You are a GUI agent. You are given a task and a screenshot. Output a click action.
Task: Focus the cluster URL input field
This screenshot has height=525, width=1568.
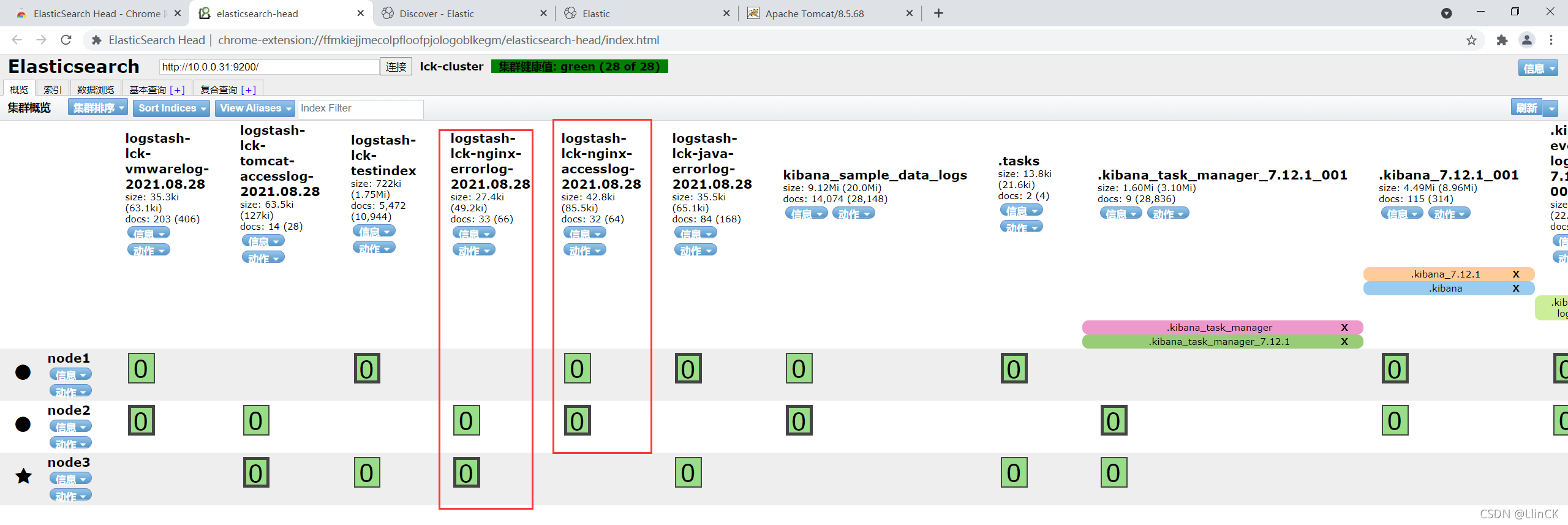[269, 66]
